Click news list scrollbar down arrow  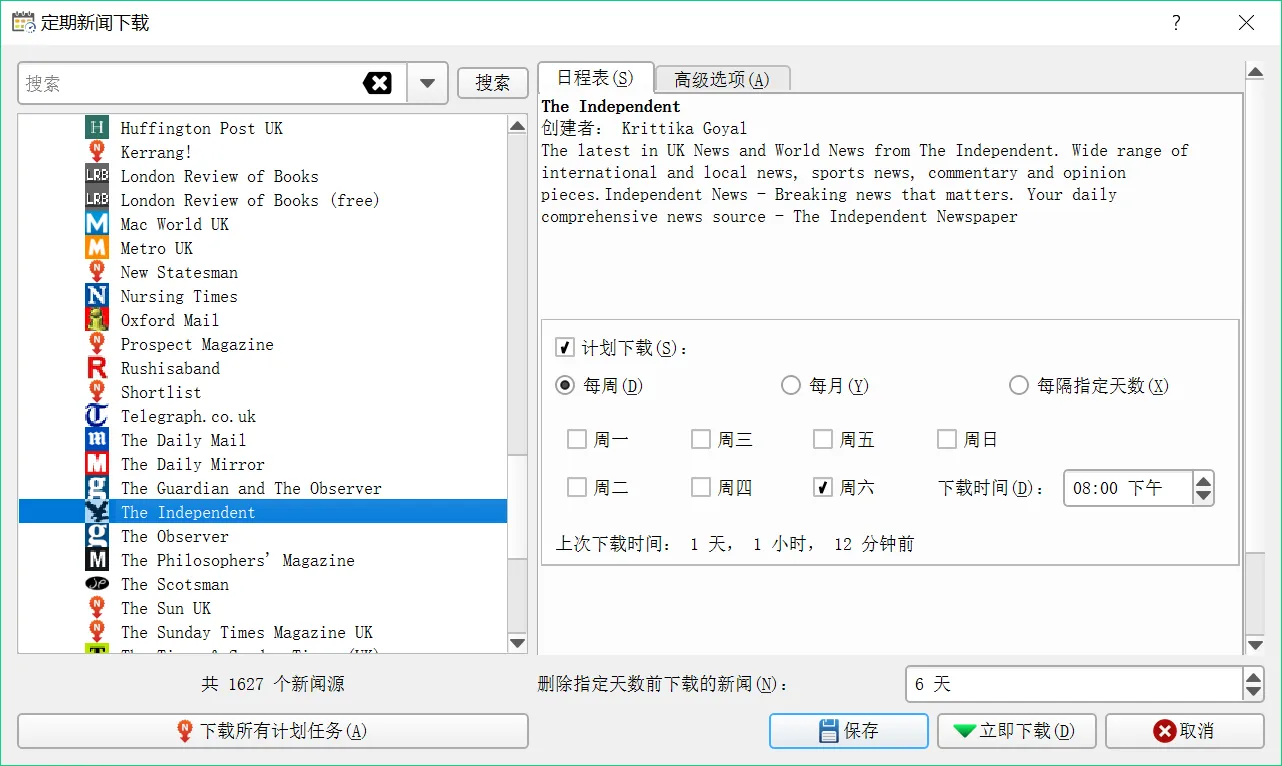click(517, 642)
